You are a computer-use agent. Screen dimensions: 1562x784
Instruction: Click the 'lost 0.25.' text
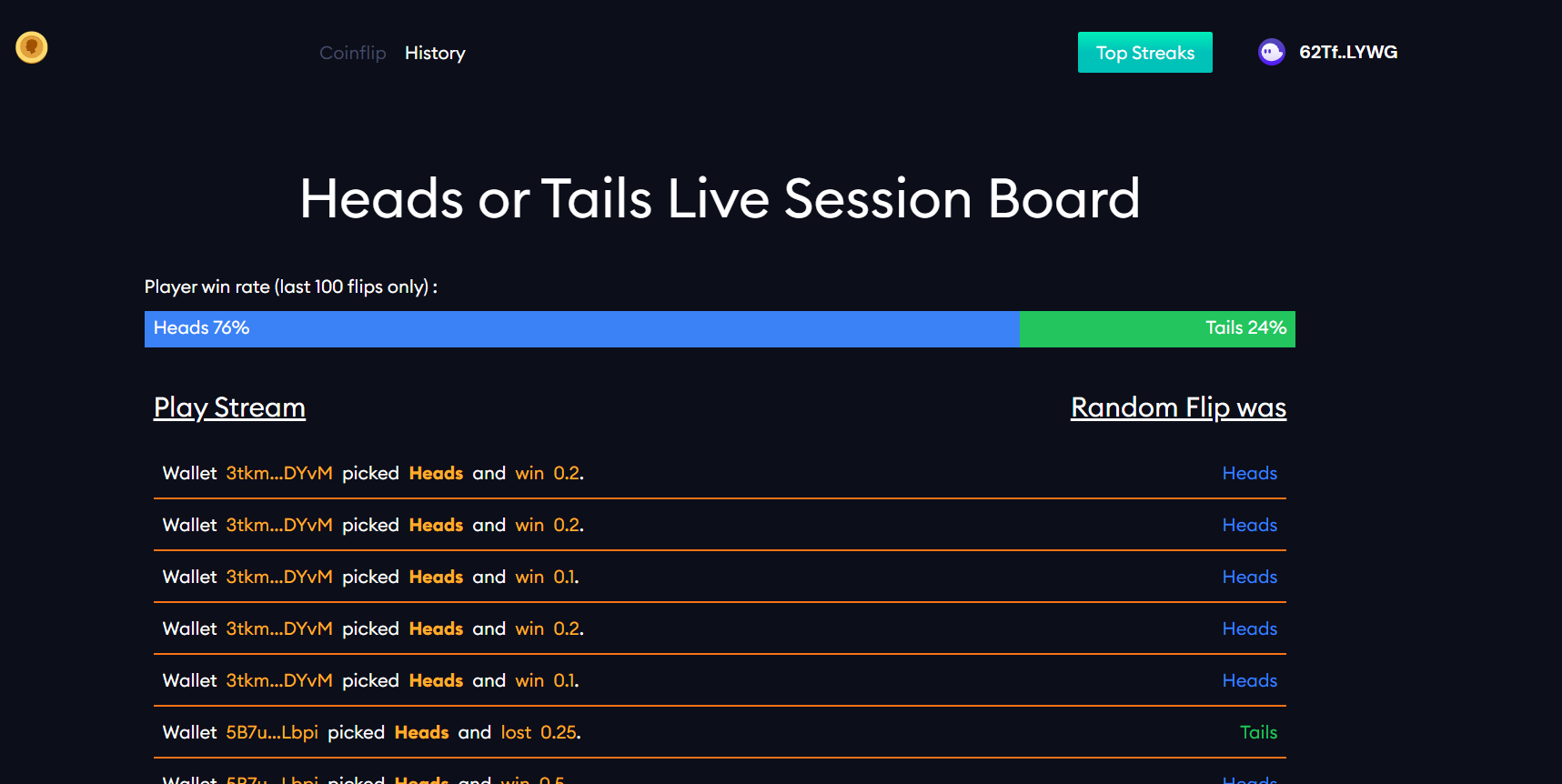540,732
